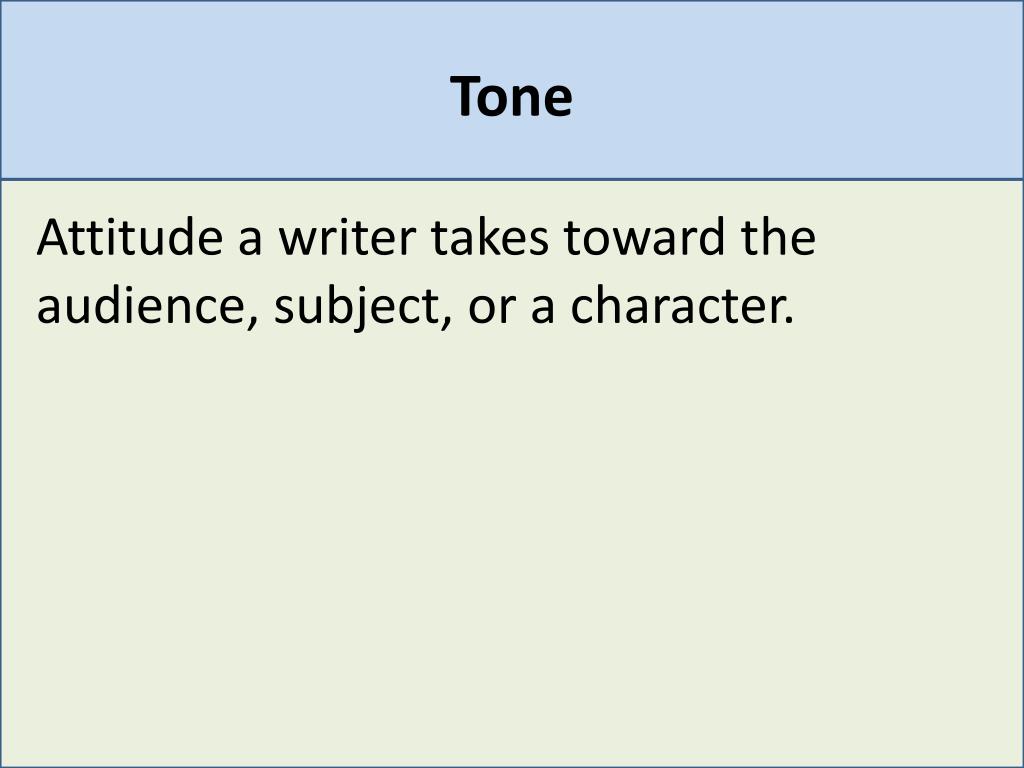Click the letter "a" before "character"

[x=543, y=310]
